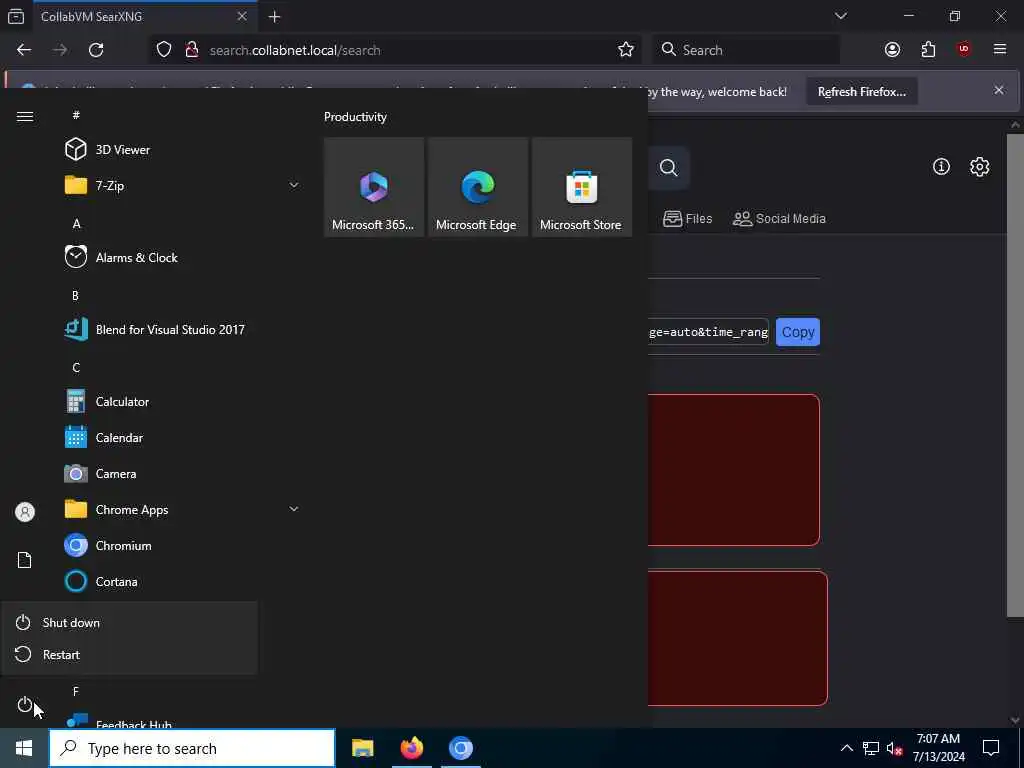Expand the Chrome Apps folder
Screen dimensions: 1024x768
[183, 509]
